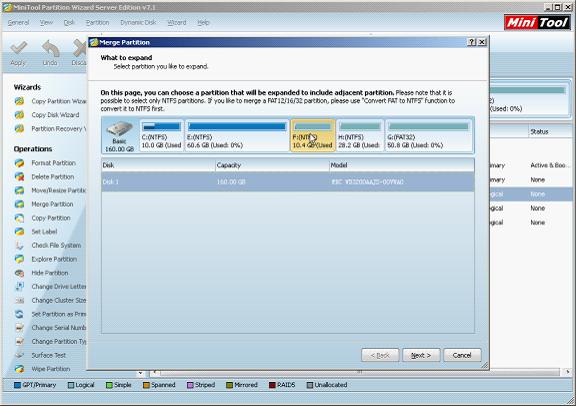Choose the Delete Partition operation icon
576x406 pixels.
[19, 177]
